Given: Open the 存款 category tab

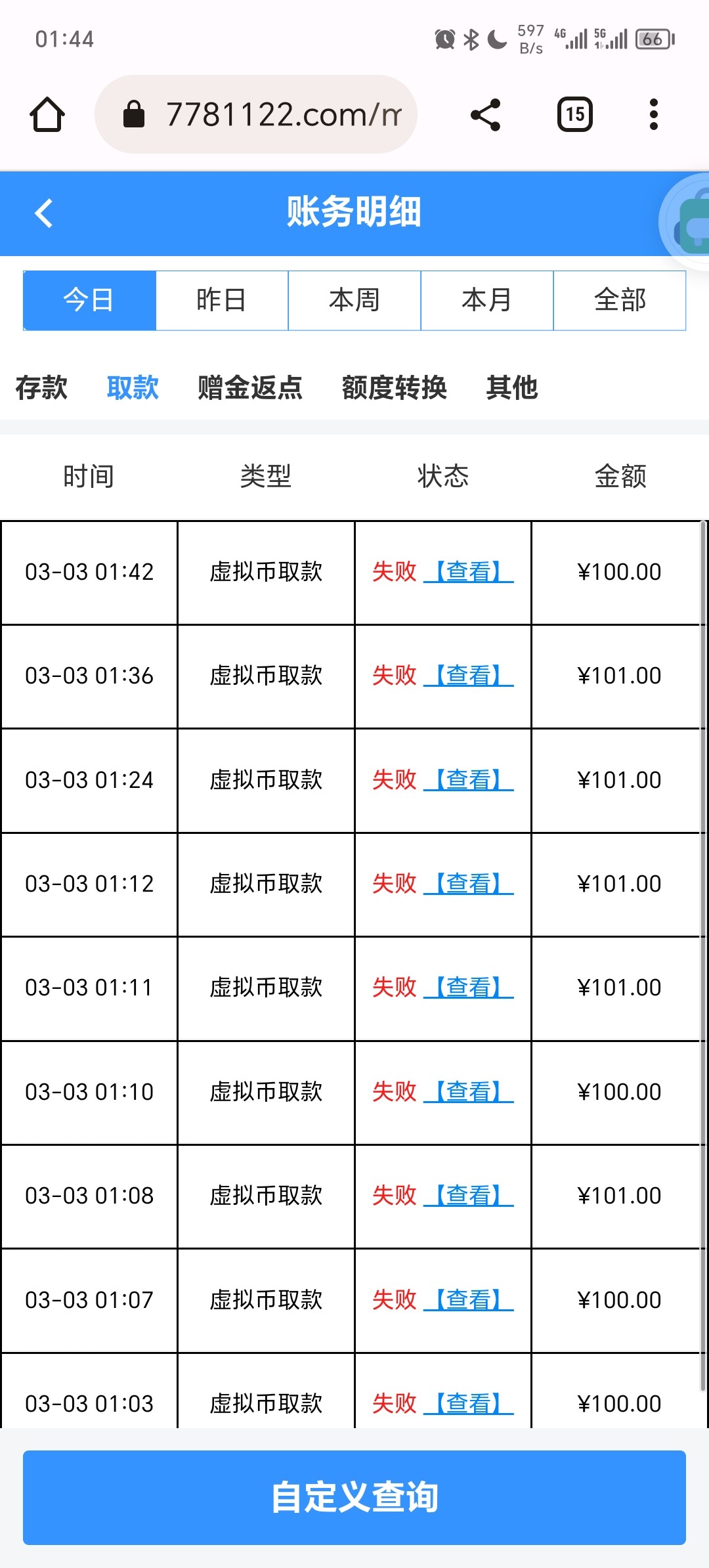Looking at the screenshot, I should [x=41, y=387].
